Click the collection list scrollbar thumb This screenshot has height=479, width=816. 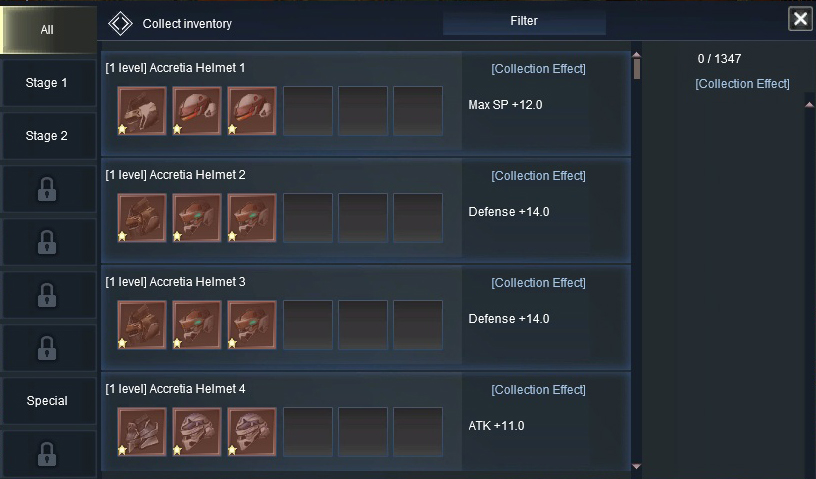(x=637, y=69)
